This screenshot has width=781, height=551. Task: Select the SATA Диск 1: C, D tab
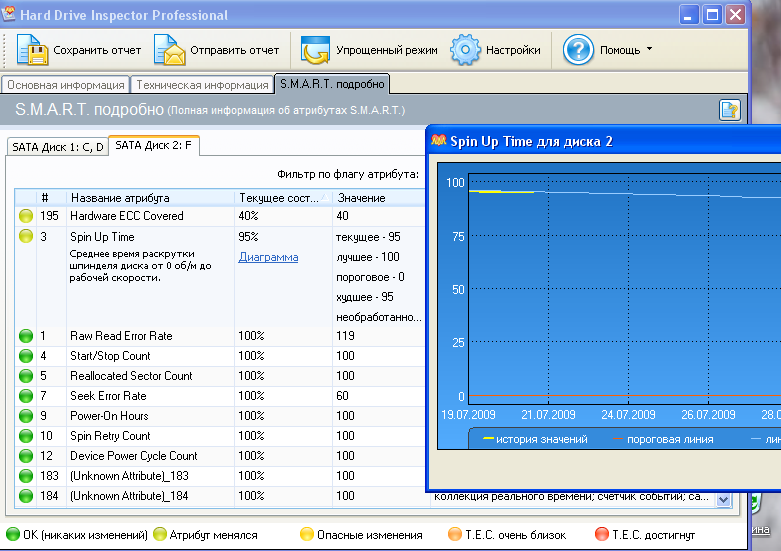tap(57, 146)
